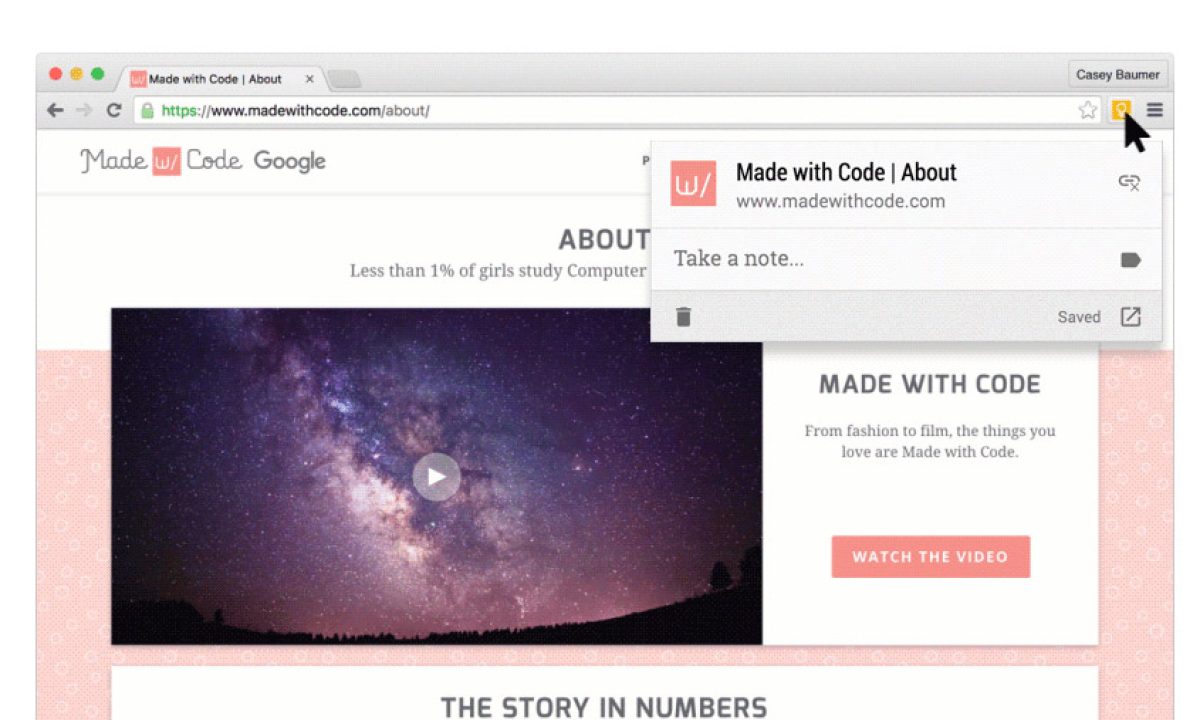Click the Casey Baumer profile button
Image resolution: width=1200 pixels, height=720 pixels.
click(1117, 75)
